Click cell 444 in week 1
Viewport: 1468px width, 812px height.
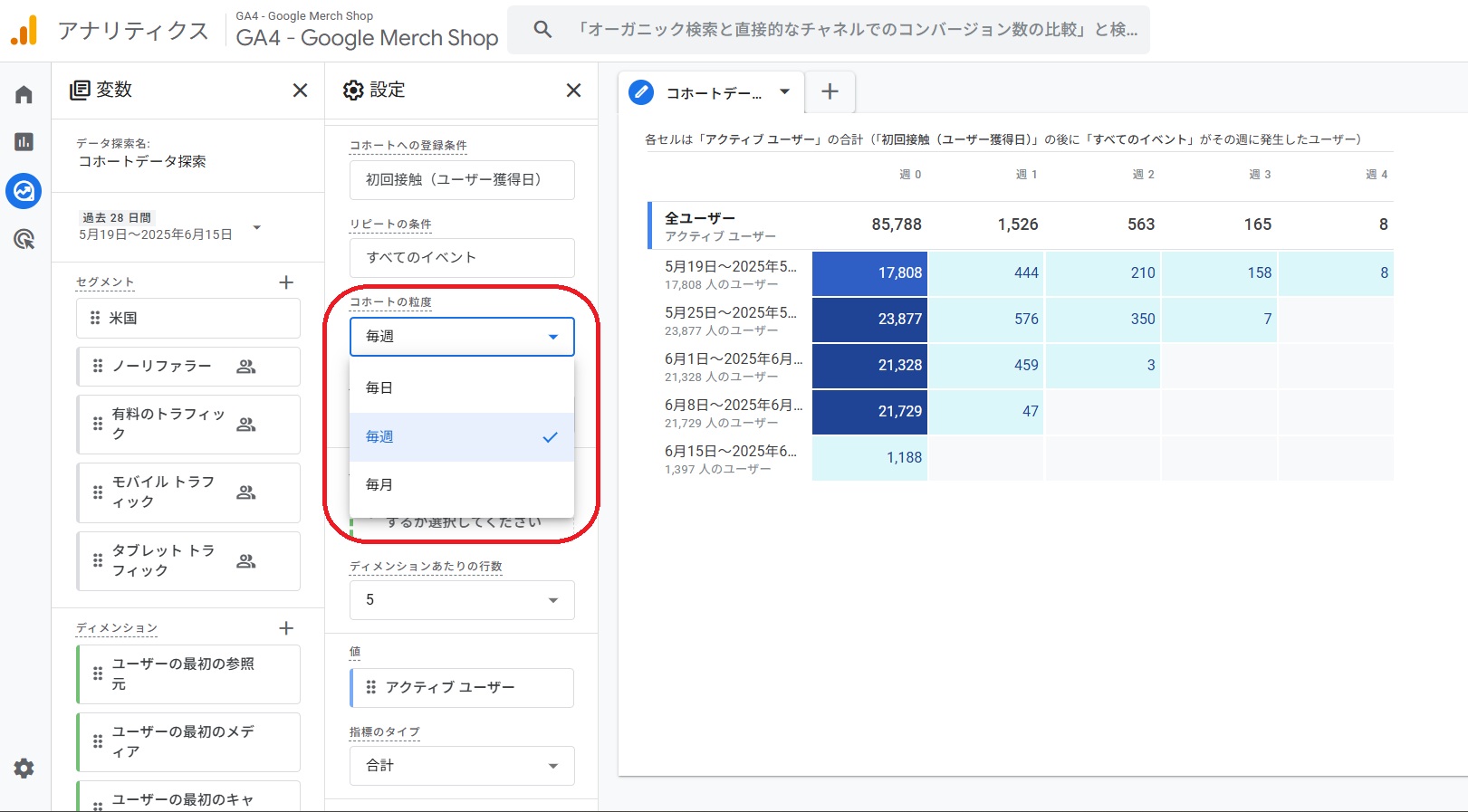pos(986,273)
